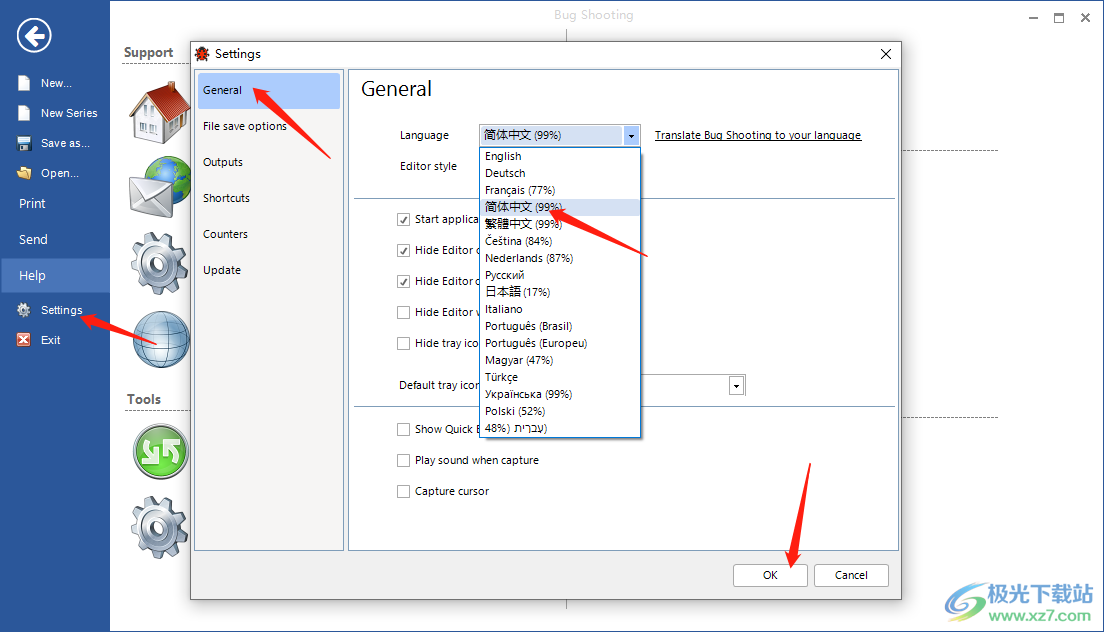Confirm settings with OK button
Image resolution: width=1104 pixels, height=632 pixels.
pos(770,575)
